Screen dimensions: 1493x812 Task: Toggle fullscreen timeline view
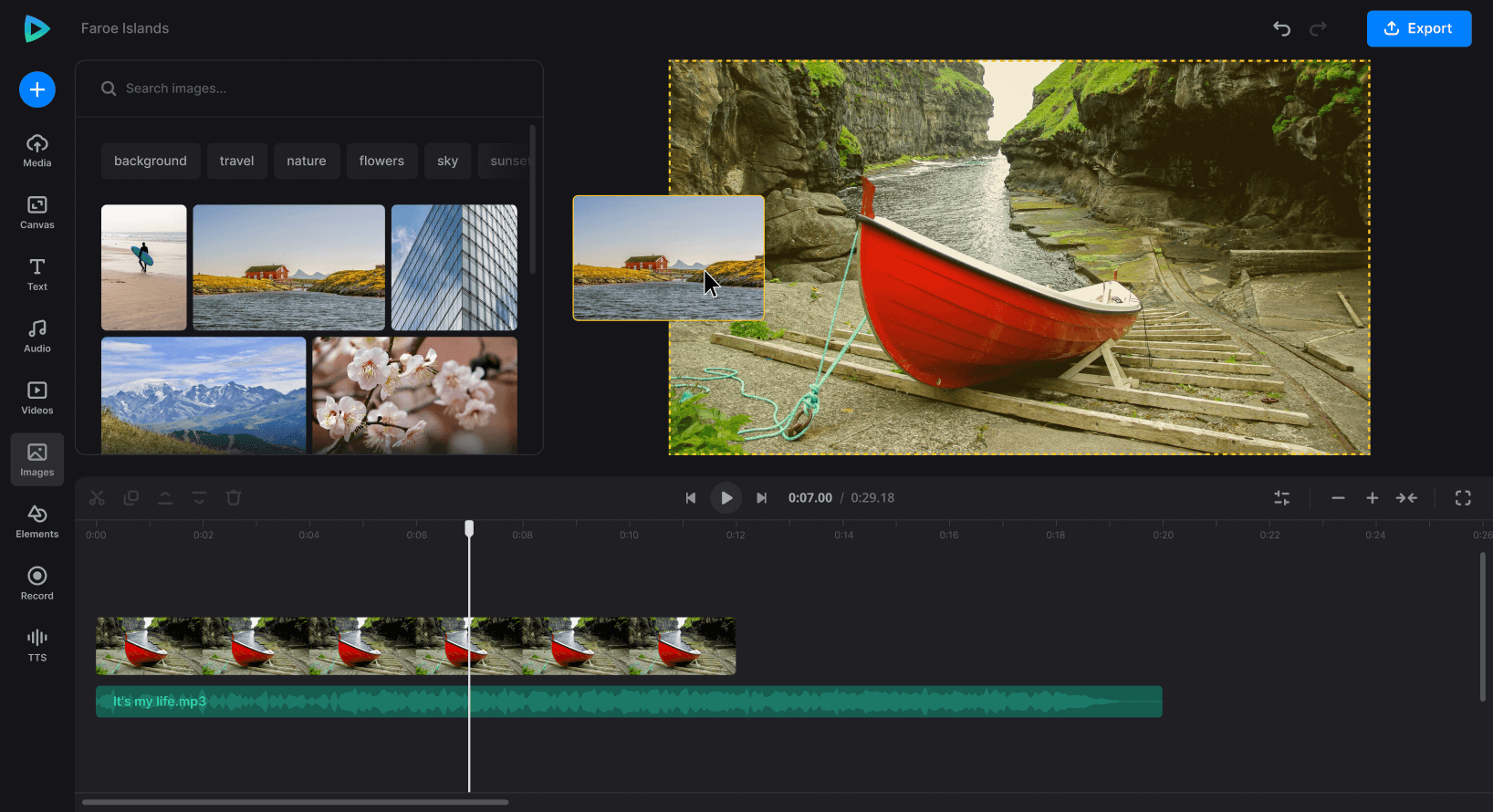pos(1463,498)
